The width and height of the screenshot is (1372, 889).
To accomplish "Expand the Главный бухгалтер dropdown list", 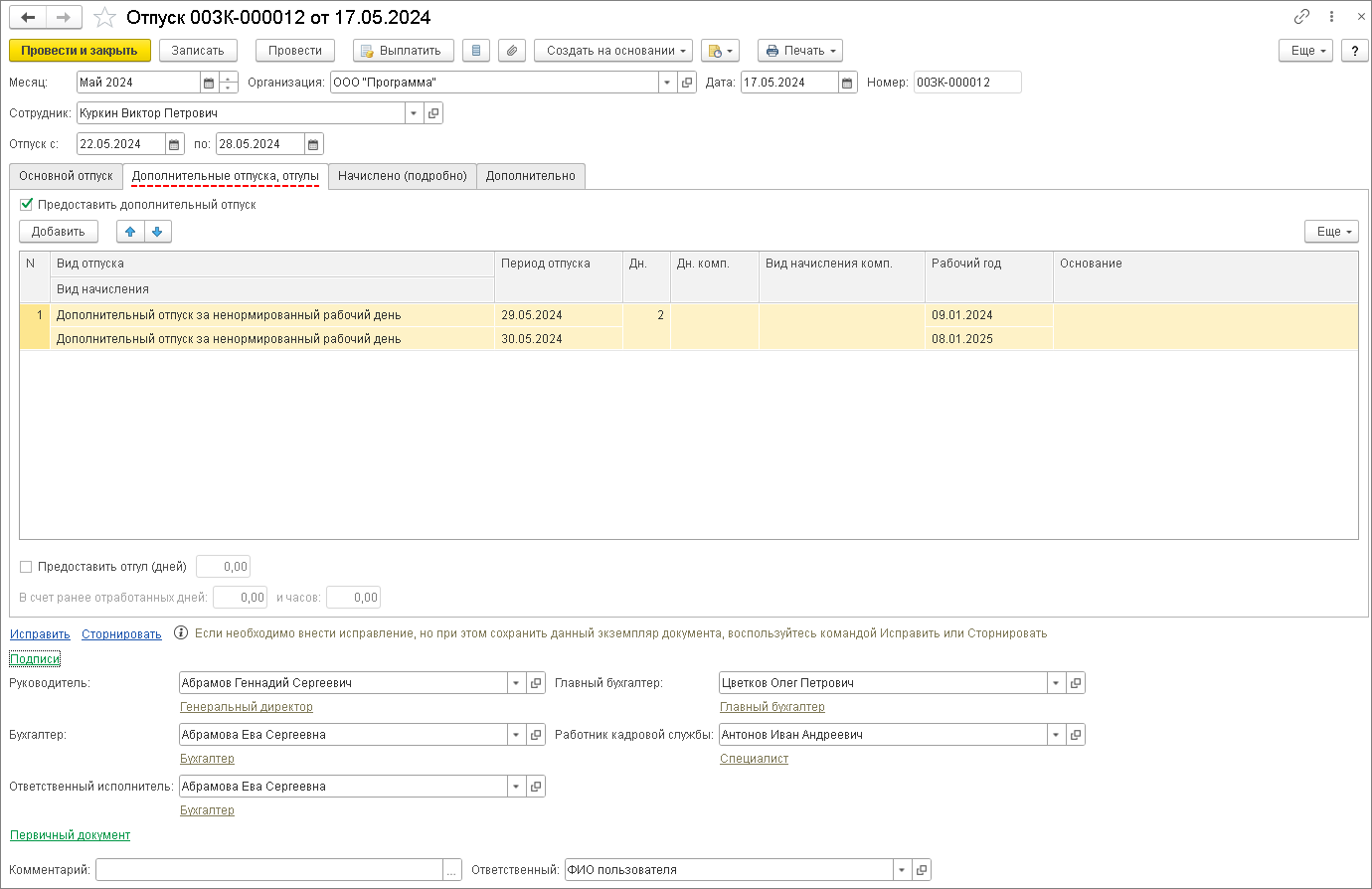I will (x=1056, y=683).
